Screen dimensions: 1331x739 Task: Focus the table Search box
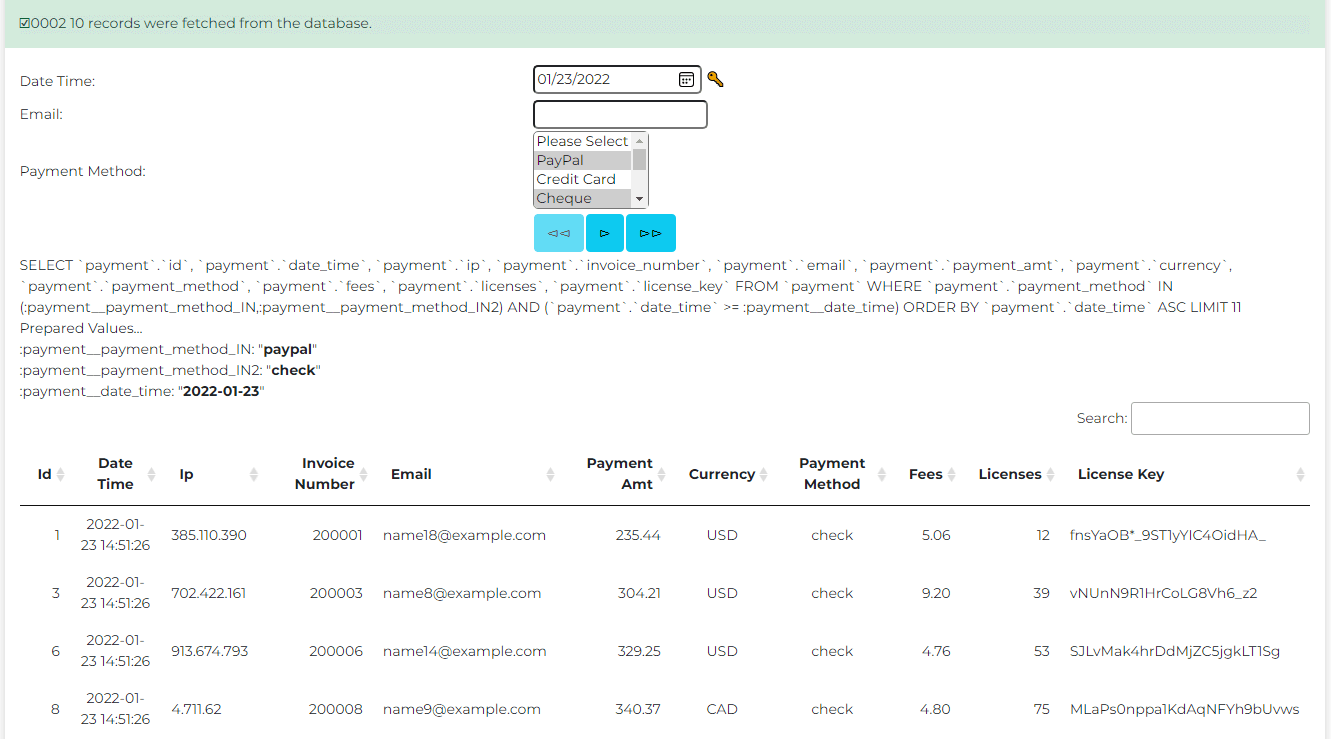click(x=1219, y=419)
